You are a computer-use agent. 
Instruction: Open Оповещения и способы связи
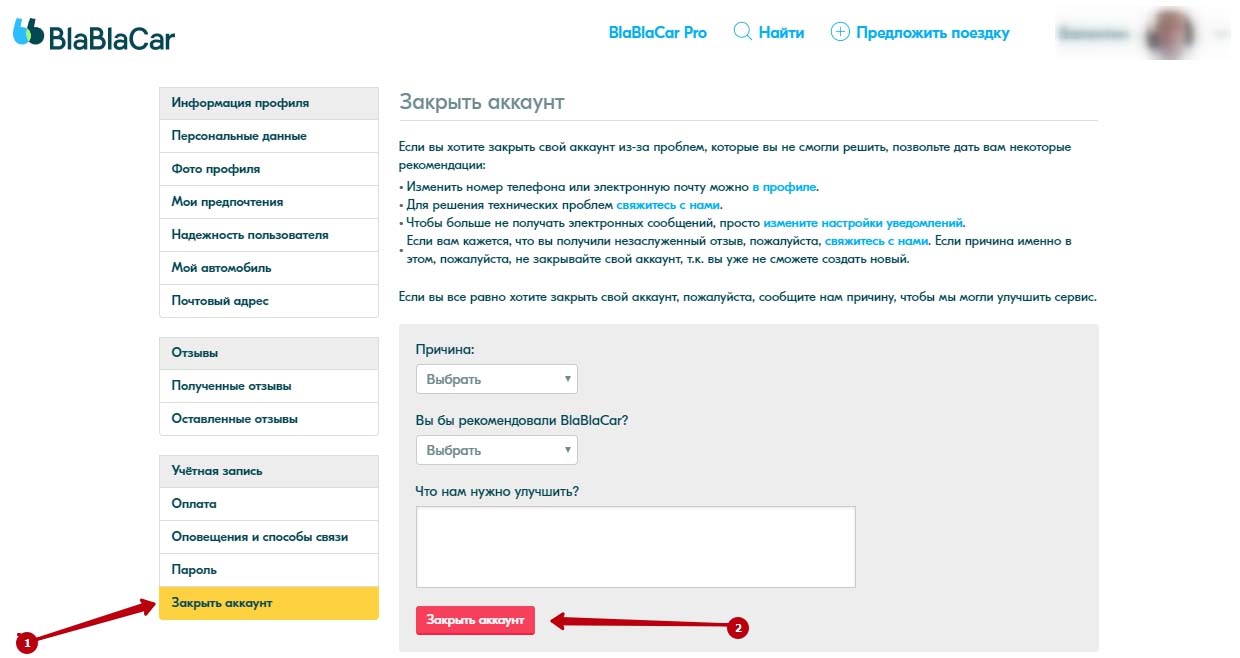[269, 537]
